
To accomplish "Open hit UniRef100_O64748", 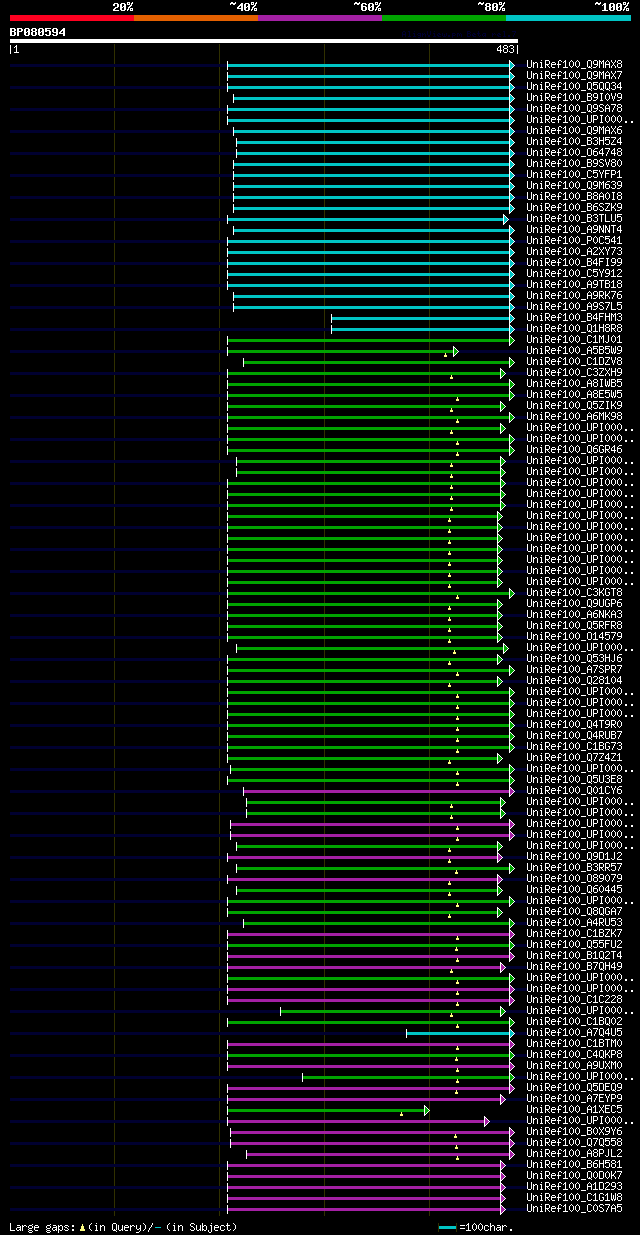I will coord(576,153).
